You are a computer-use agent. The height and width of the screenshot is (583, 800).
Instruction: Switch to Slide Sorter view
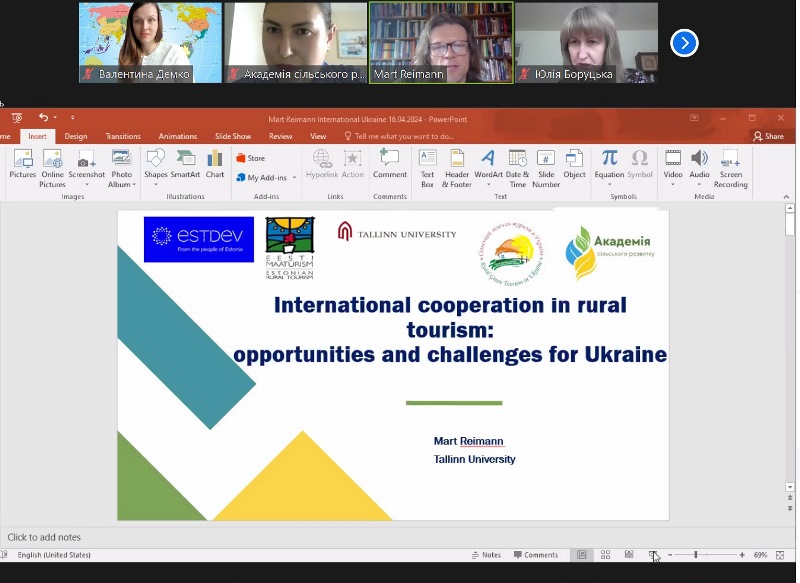(x=605, y=555)
